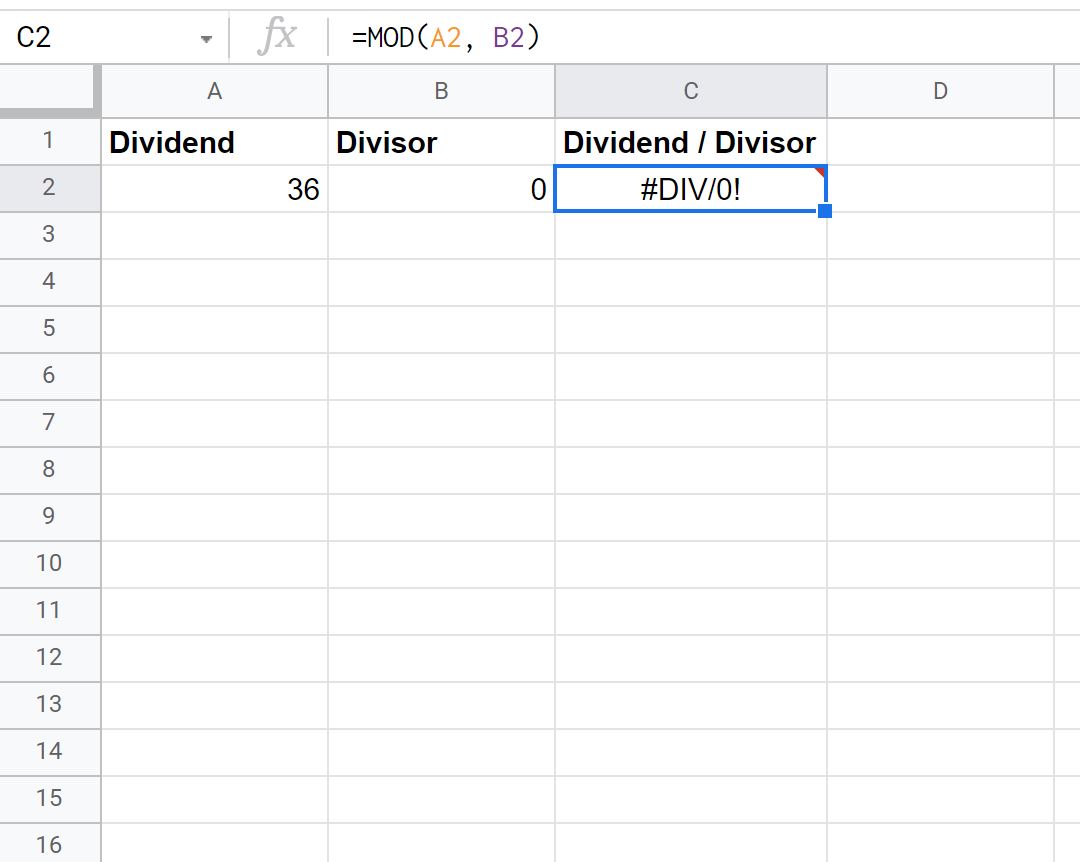
Task: Click the Dividend header cell
Action: click(x=214, y=141)
